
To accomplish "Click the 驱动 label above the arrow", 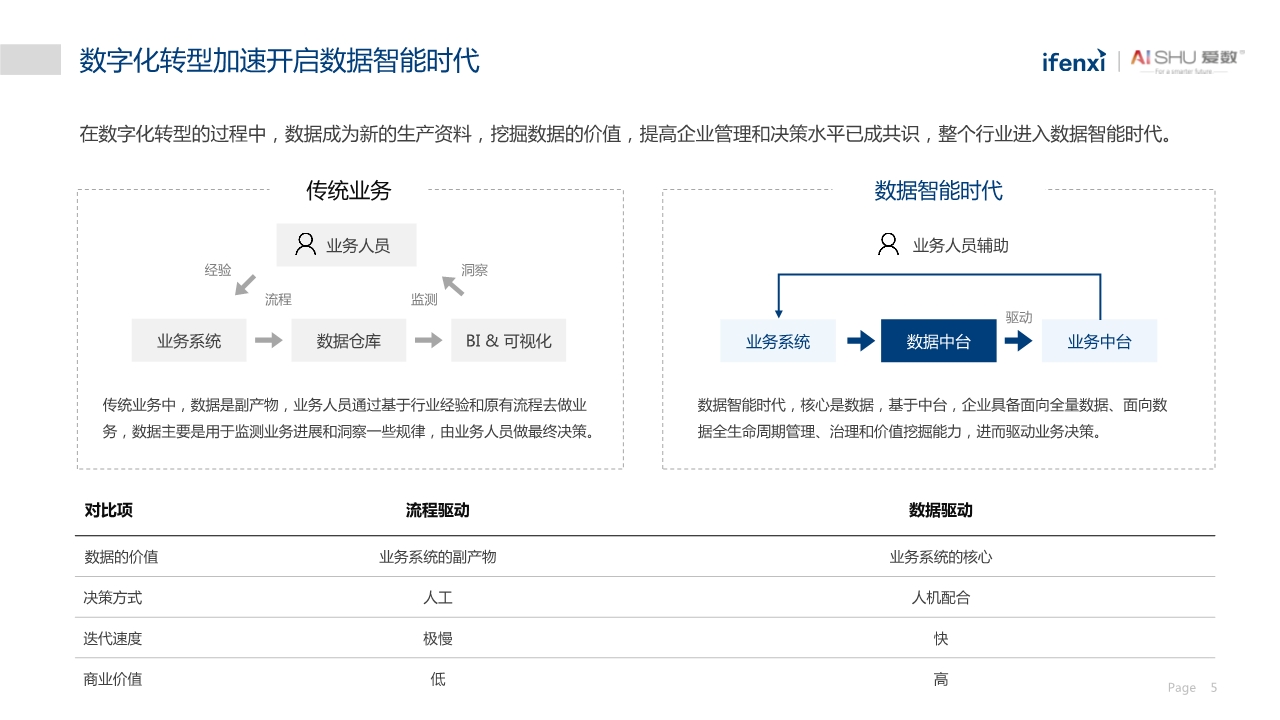I will 1020,317.
